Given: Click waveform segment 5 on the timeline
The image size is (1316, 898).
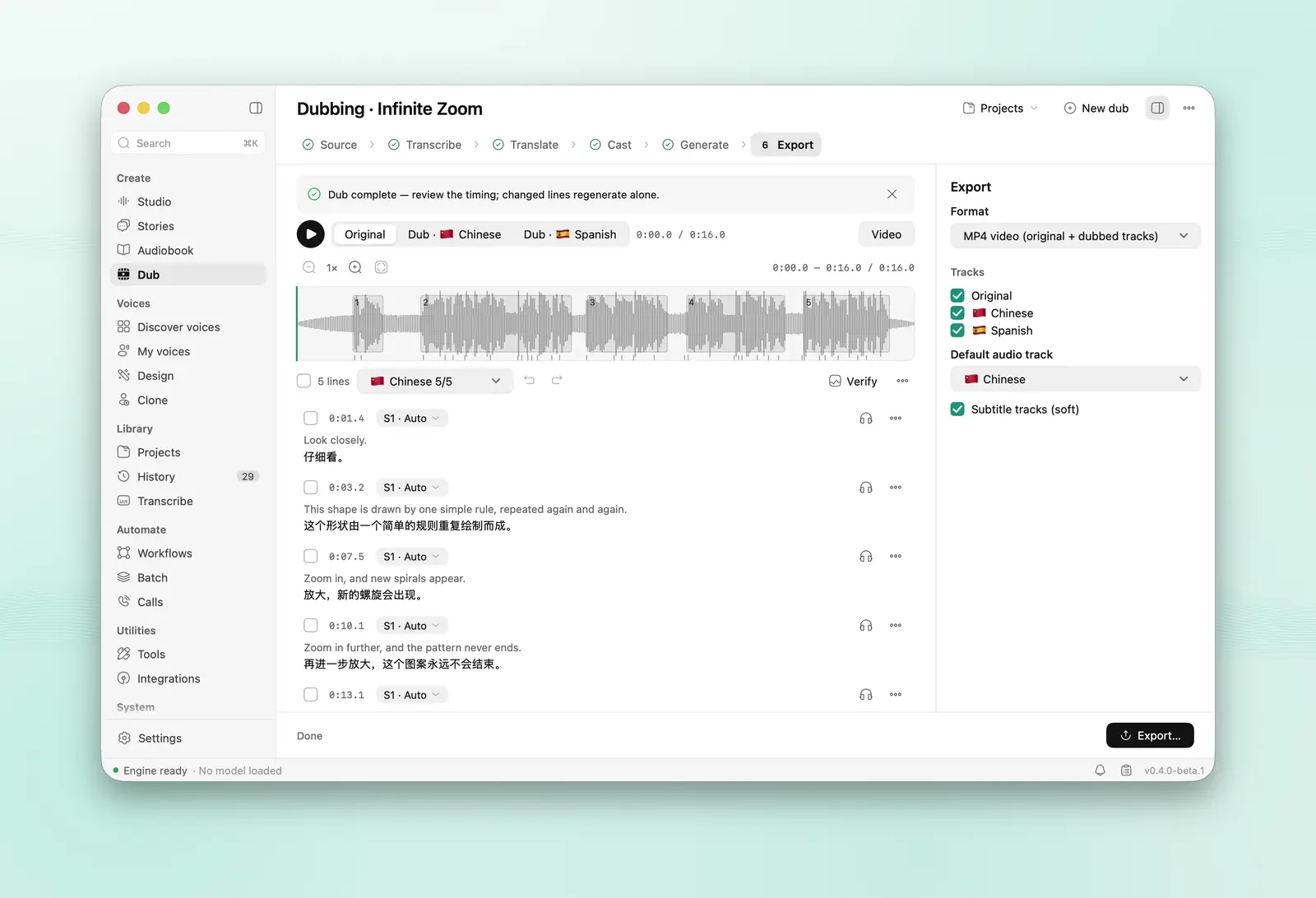Looking at the screenshot, I should click(x=846, y=323).
